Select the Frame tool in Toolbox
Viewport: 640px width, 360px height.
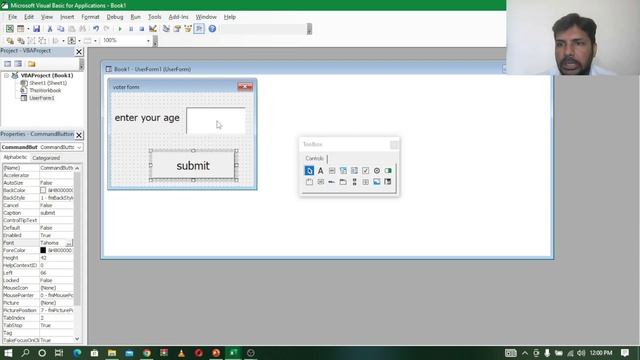click(x=309, y=182)
